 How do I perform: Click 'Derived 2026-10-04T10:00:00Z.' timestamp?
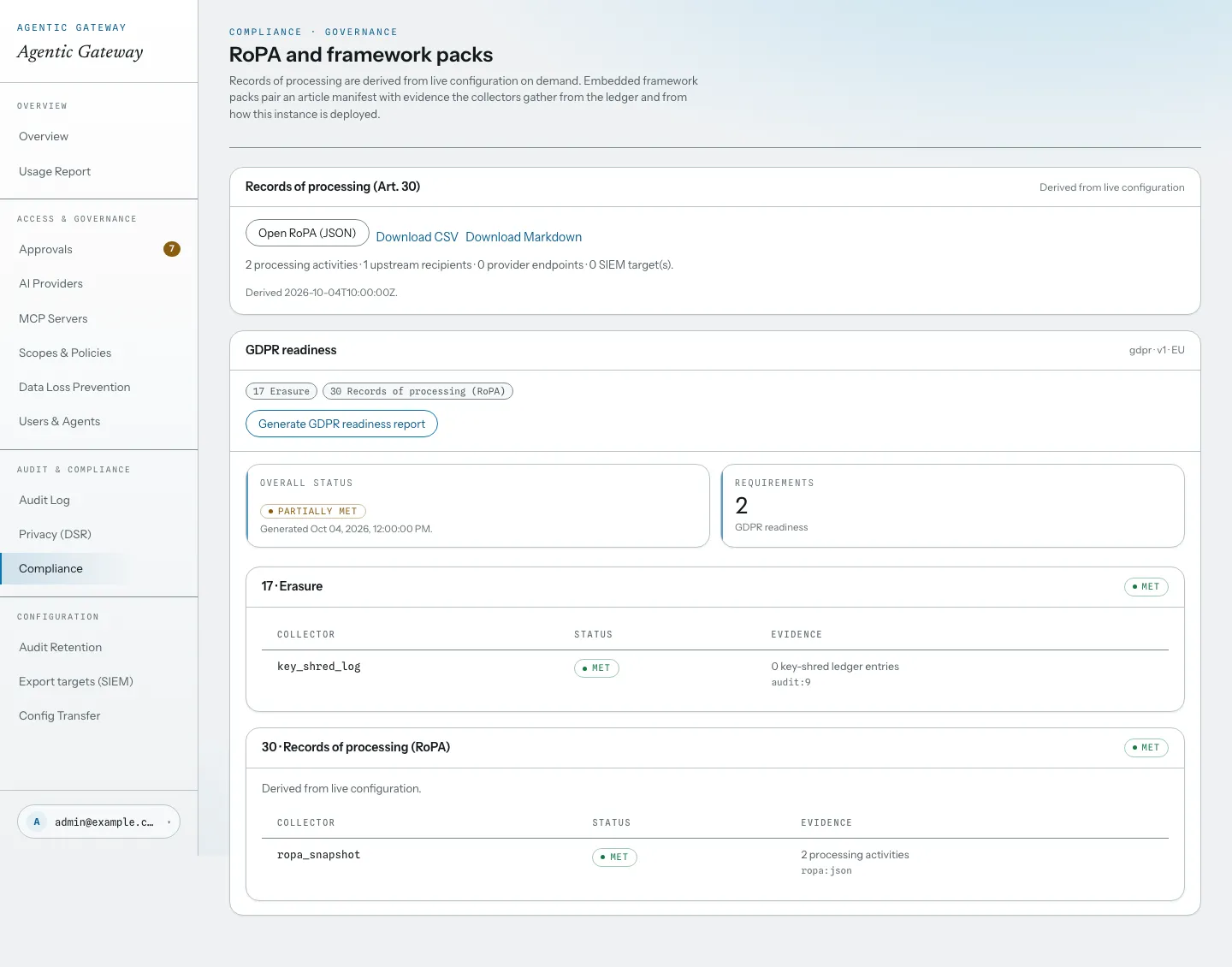pyautogui.click(x=322, y=293)
